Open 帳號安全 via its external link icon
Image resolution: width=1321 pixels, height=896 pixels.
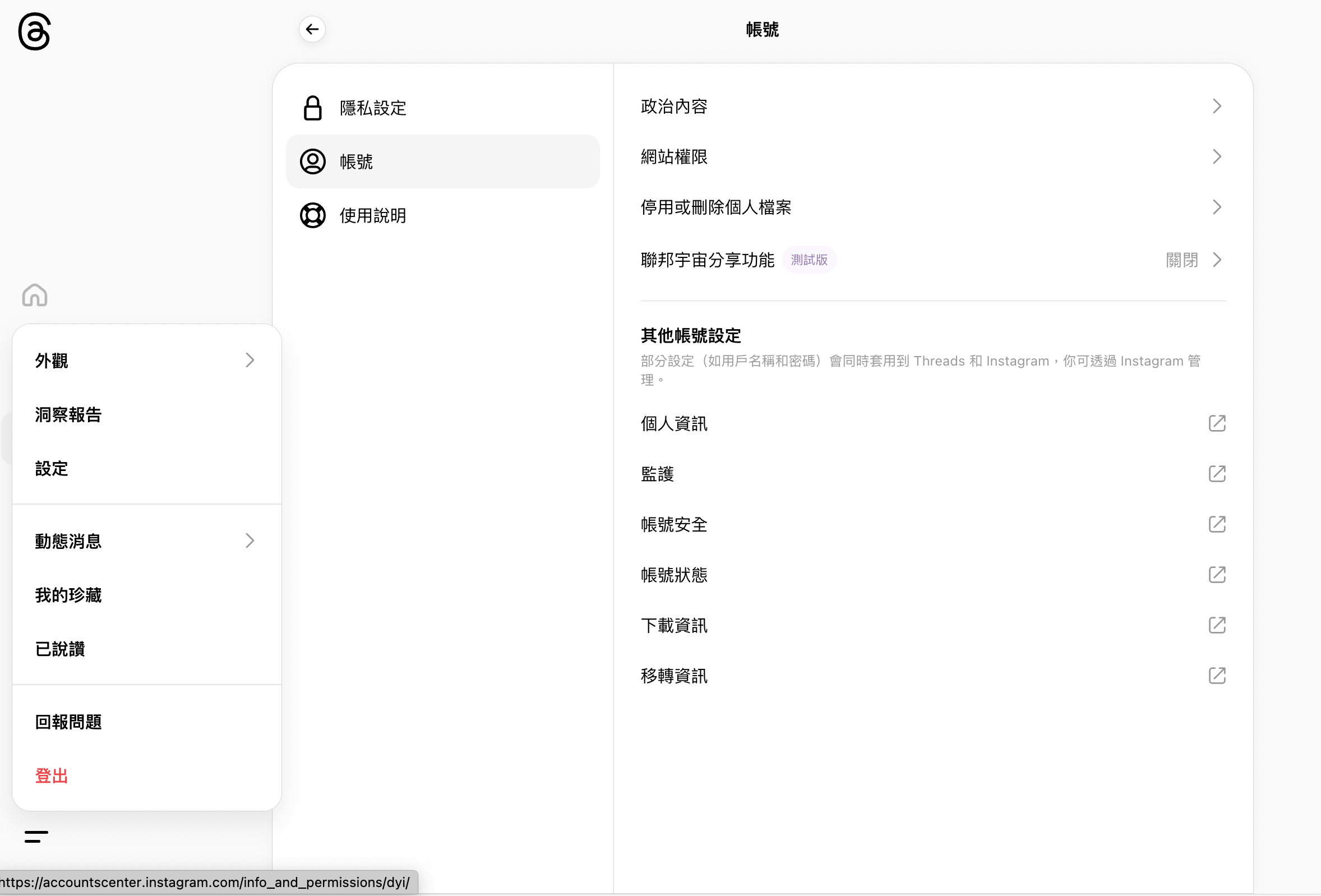(x=1217, y=524)
